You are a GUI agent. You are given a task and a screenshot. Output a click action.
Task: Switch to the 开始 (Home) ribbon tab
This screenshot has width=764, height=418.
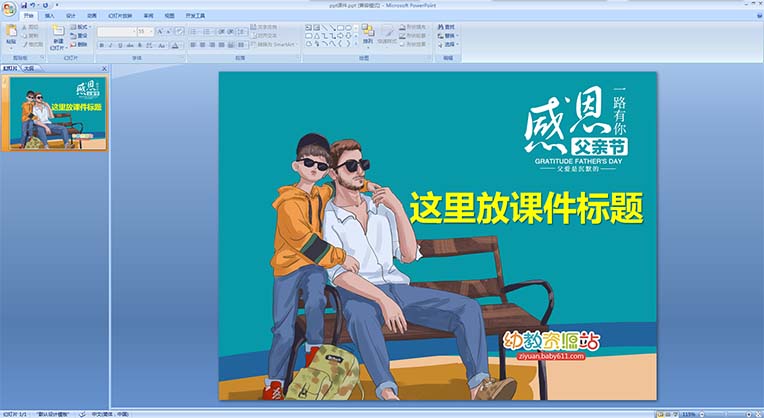tap(29, 16)
